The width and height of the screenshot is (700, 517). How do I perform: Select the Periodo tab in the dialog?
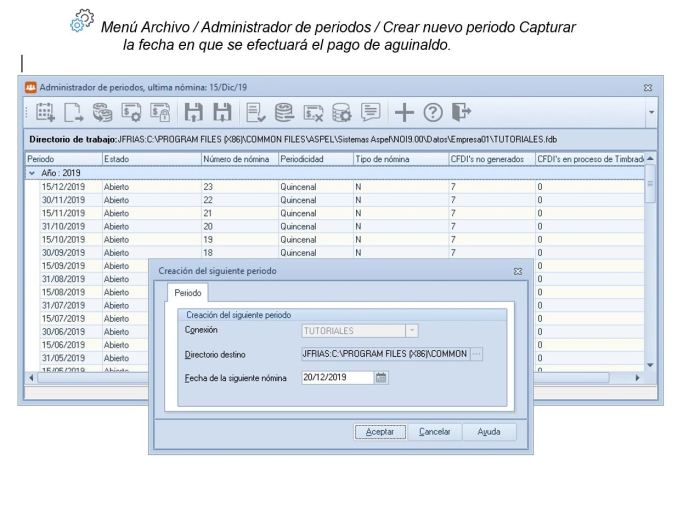pyautogui.click(x=187, y=295)
